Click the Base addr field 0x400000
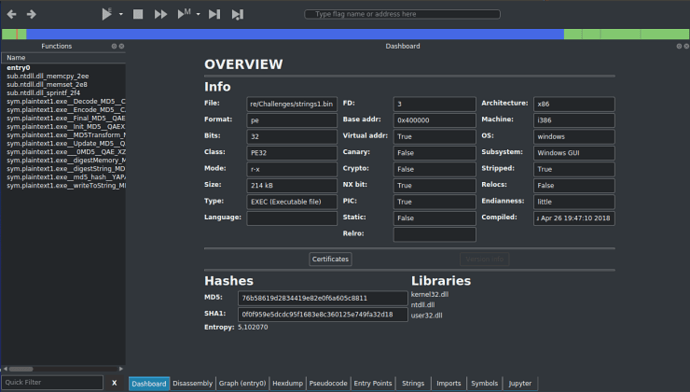Screen dimensions: 690x392 434,120
